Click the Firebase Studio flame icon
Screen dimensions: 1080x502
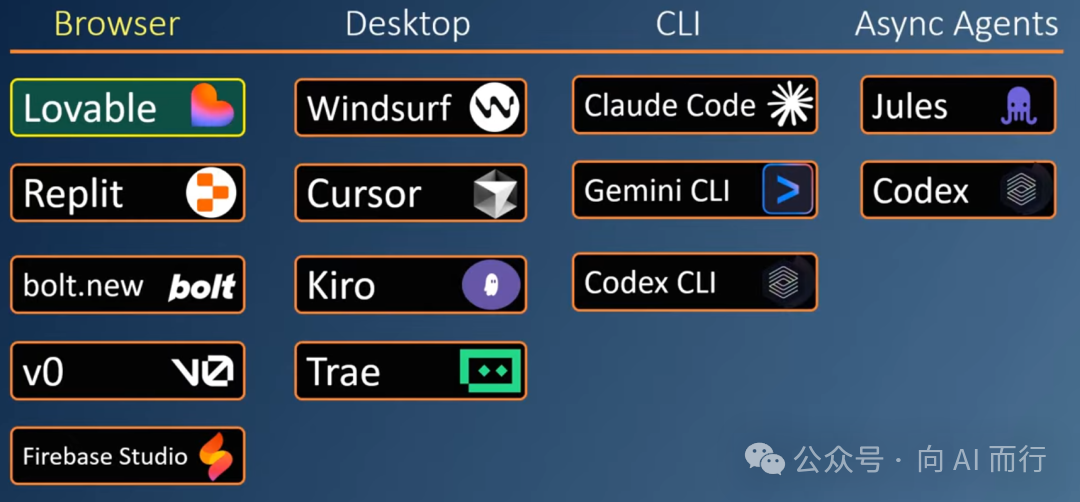click(x=216, y=456)
